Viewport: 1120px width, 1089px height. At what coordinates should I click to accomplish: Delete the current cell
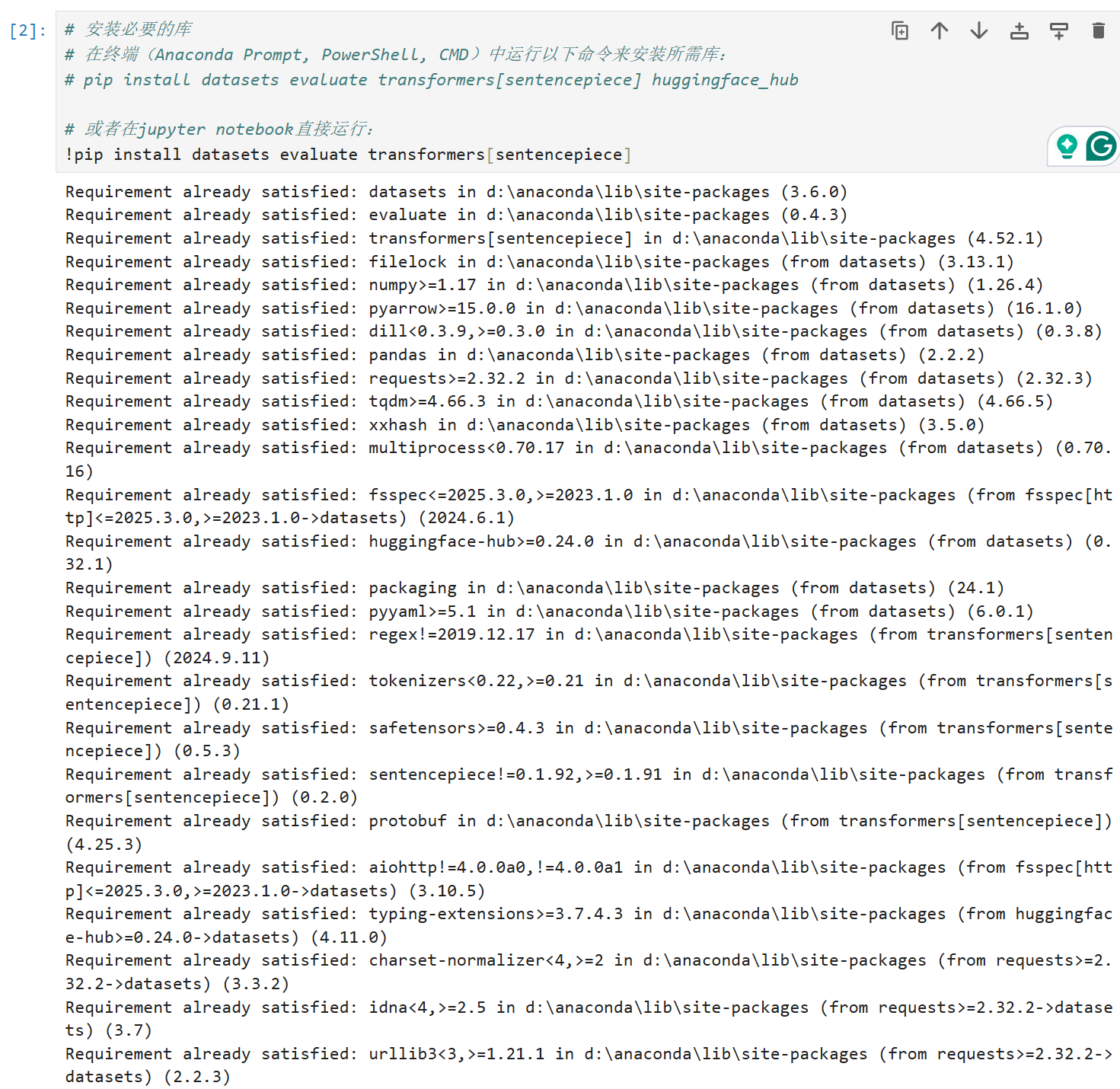point(1098,32)
